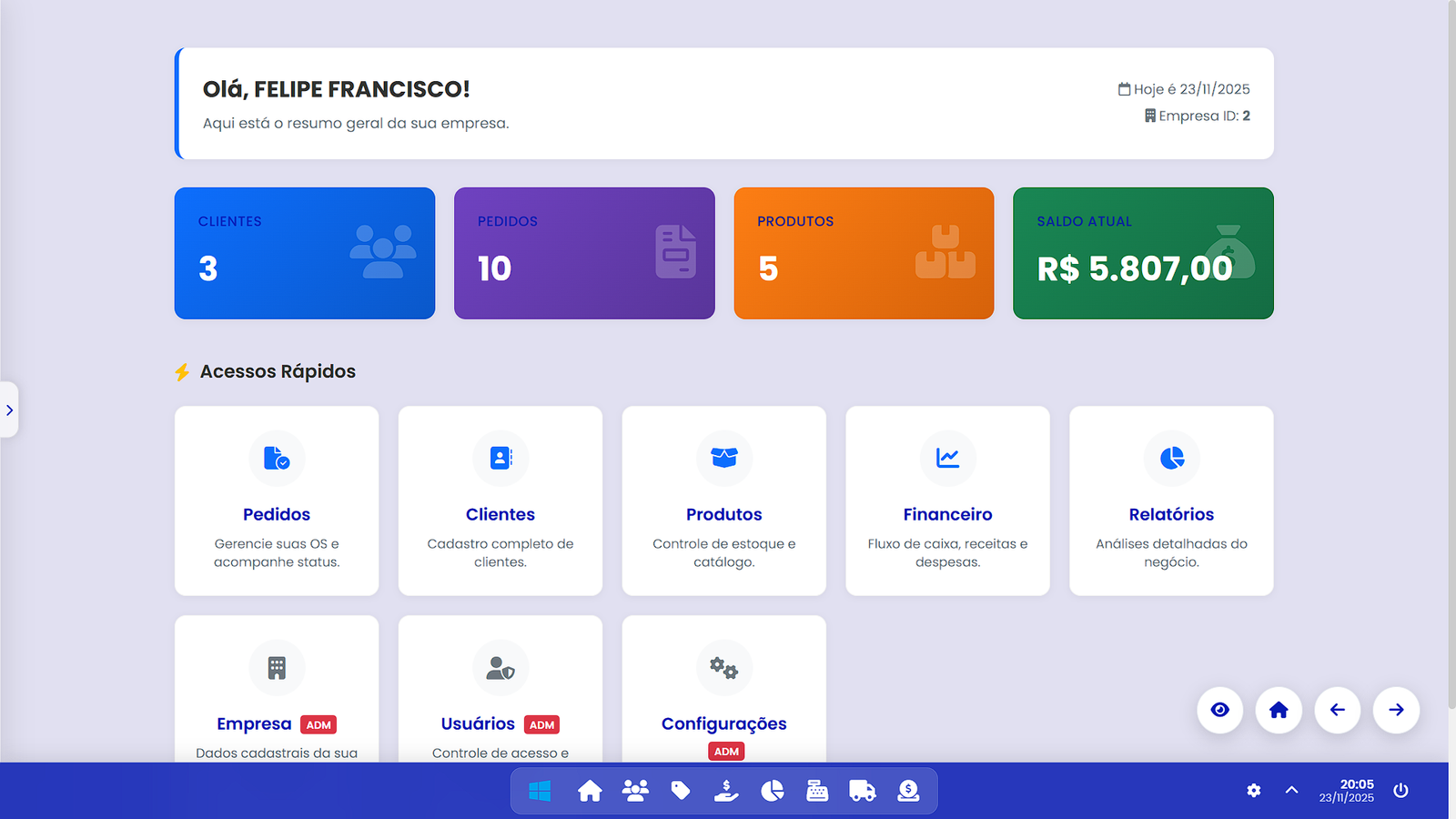Click the delivery truck icon in dock

point(862,791)
